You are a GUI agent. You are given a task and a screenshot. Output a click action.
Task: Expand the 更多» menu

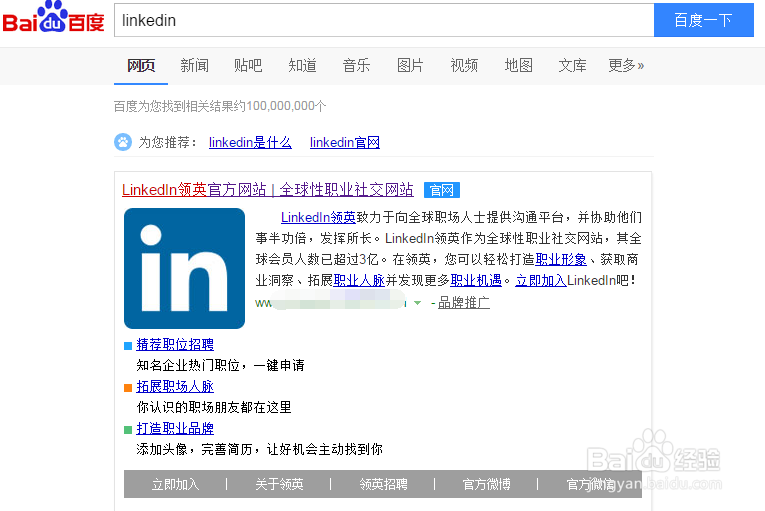626,65
